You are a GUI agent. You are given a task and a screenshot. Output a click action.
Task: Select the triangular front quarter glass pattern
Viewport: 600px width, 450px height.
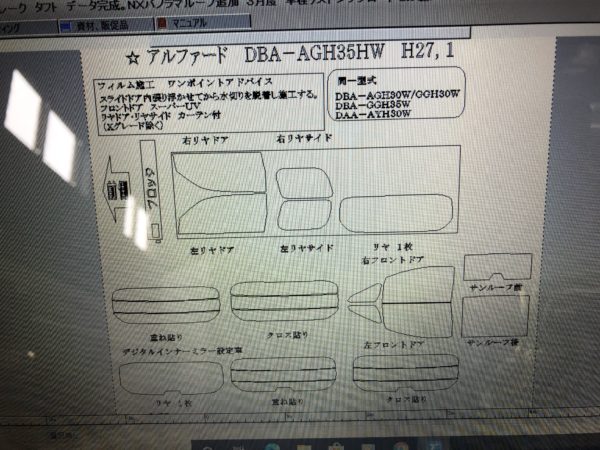tap(365, 302)
